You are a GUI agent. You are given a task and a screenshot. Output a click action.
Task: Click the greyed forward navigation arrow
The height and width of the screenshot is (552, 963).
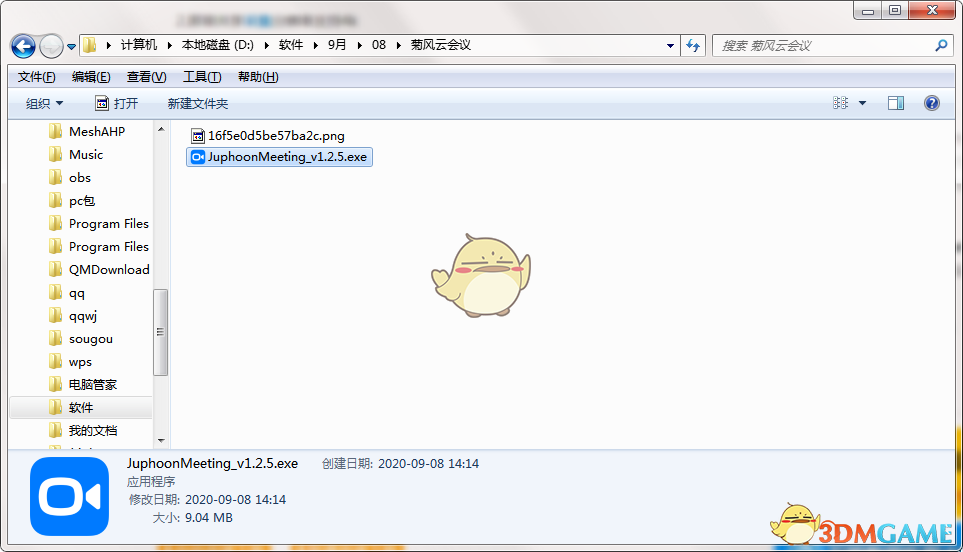tap(51, 46)
